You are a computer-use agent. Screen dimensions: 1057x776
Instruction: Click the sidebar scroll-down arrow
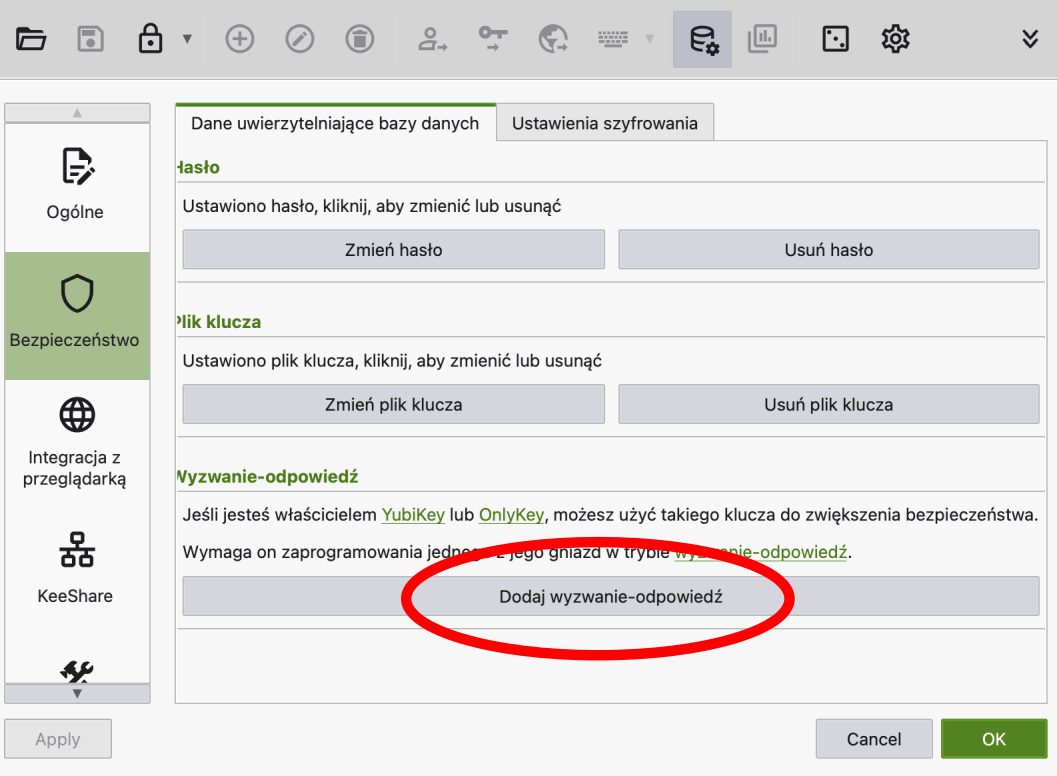[77, 693]
